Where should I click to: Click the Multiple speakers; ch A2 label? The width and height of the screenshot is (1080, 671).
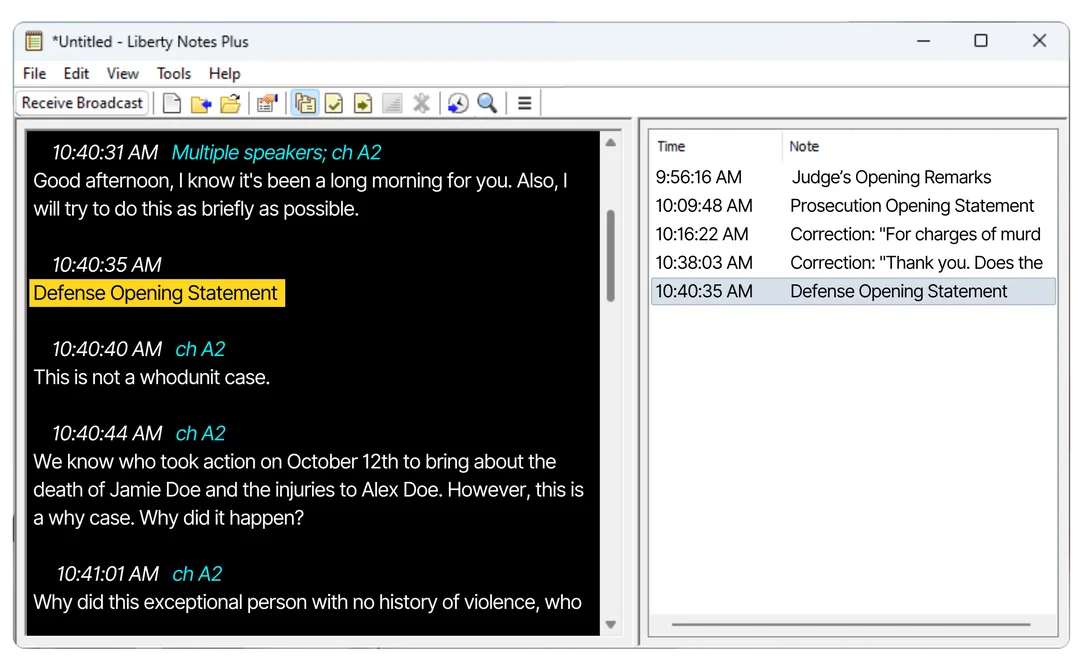pos(276,152)
